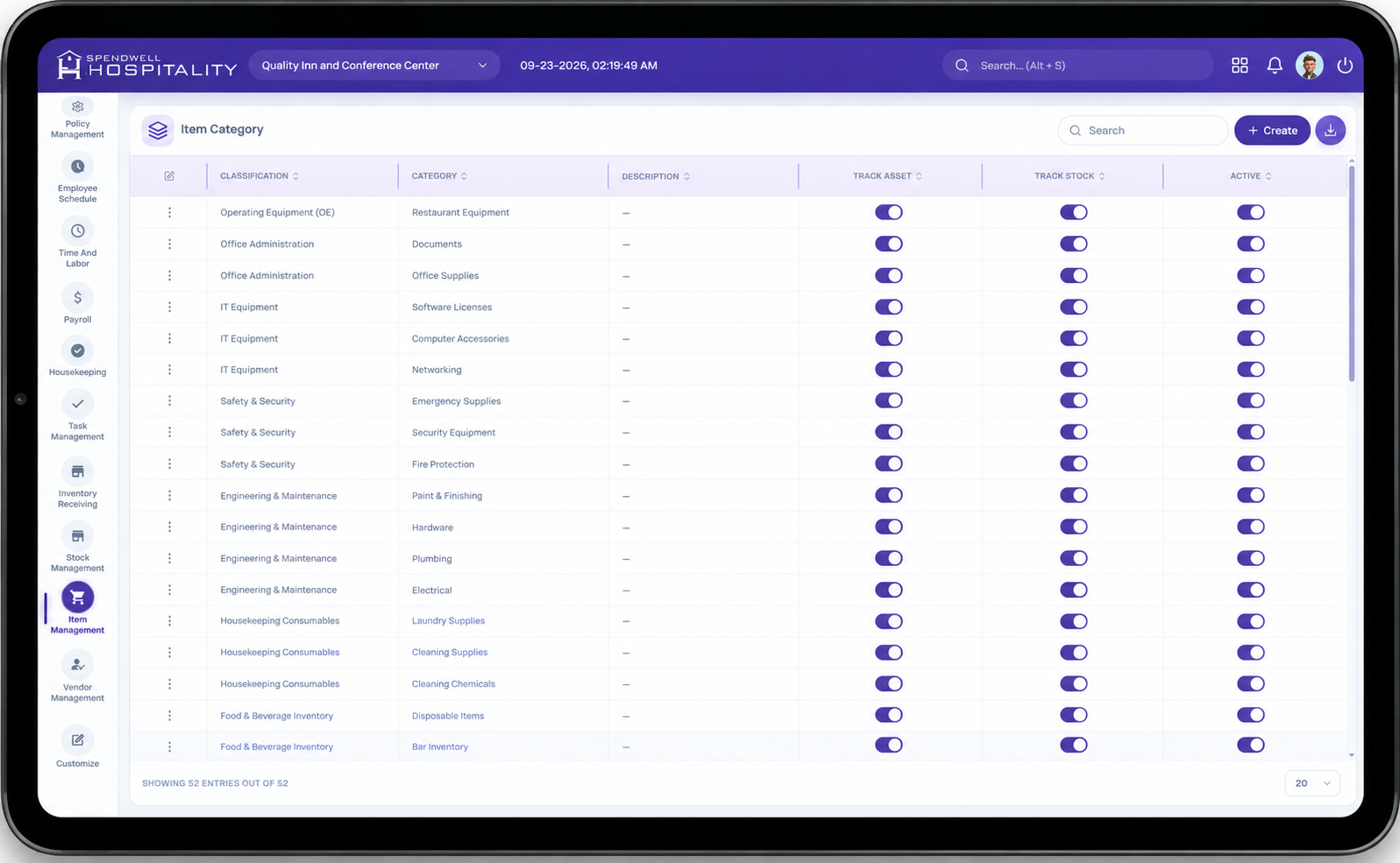Viewport: 1400px width, 863px height.
Task: Toggle Active for Fire Protection row
Action: click(1251, 464)
